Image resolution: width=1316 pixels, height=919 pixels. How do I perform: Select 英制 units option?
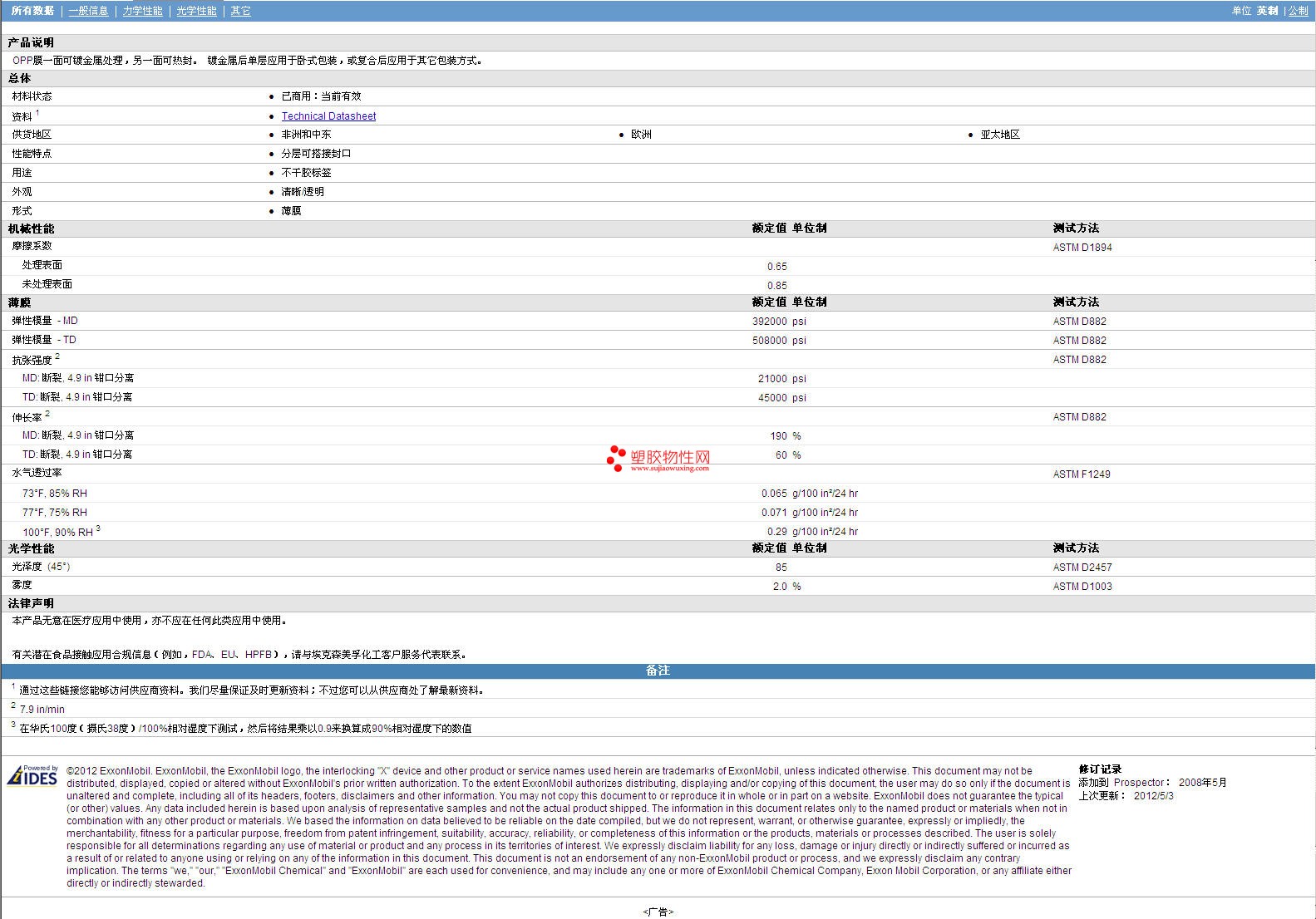[x=1267, y=11]
